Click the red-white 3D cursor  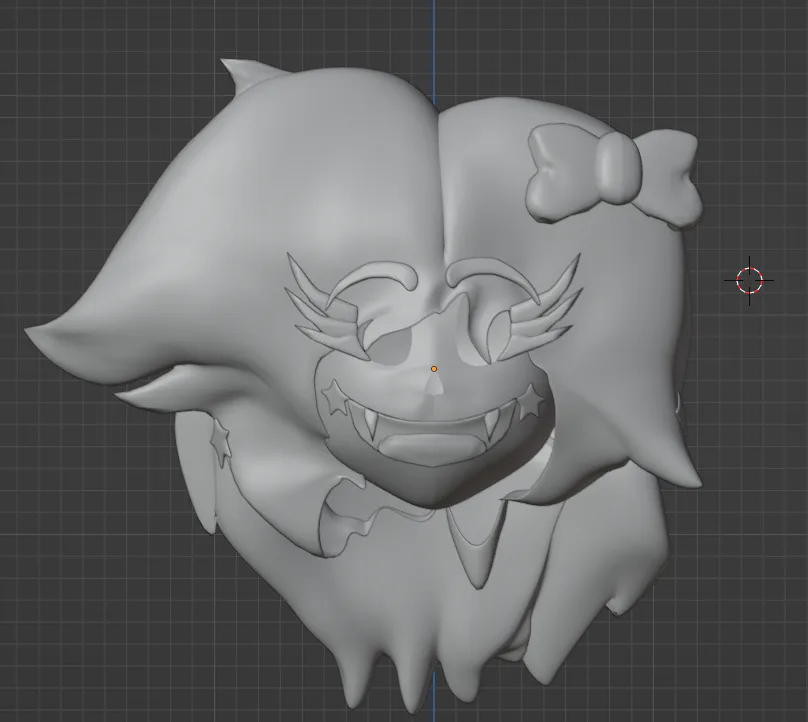click(x=749, y=280)
